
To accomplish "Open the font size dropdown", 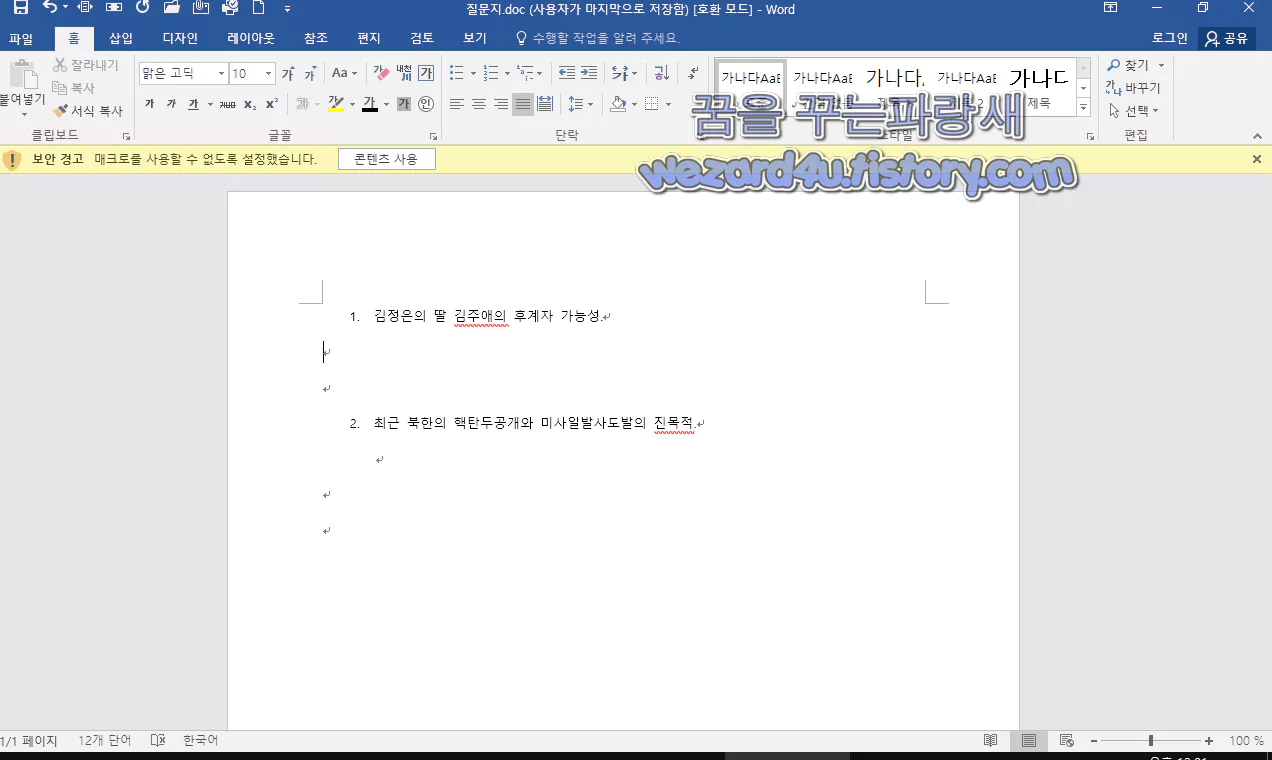I will [266, 73].
